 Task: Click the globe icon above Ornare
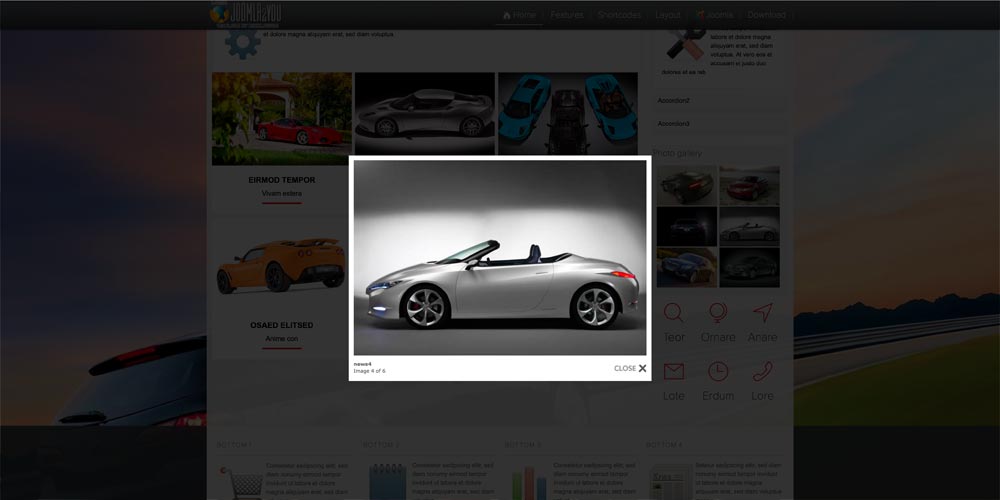(717, 313)
